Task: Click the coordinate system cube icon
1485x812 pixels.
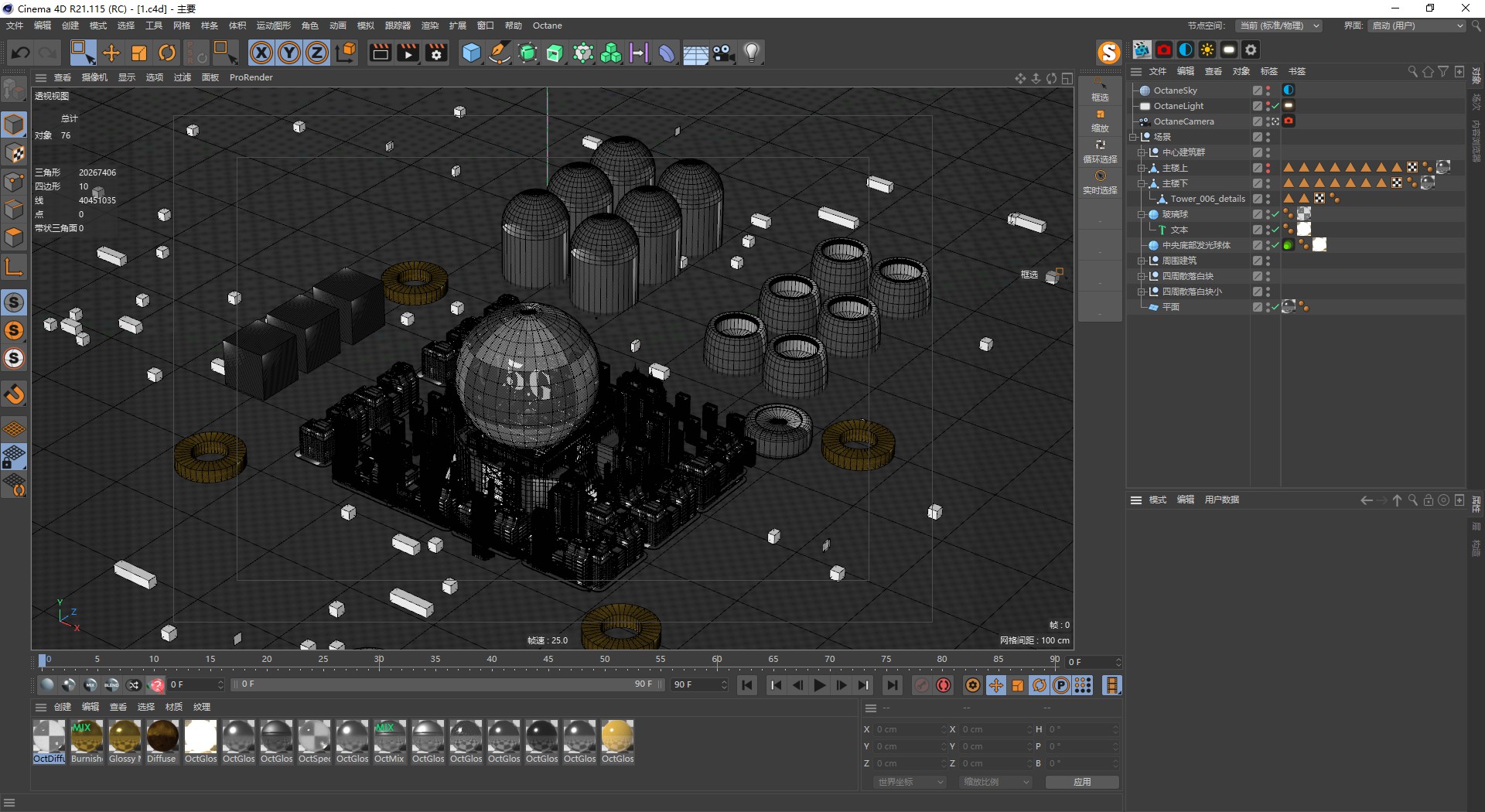Action: click(346, 53)
